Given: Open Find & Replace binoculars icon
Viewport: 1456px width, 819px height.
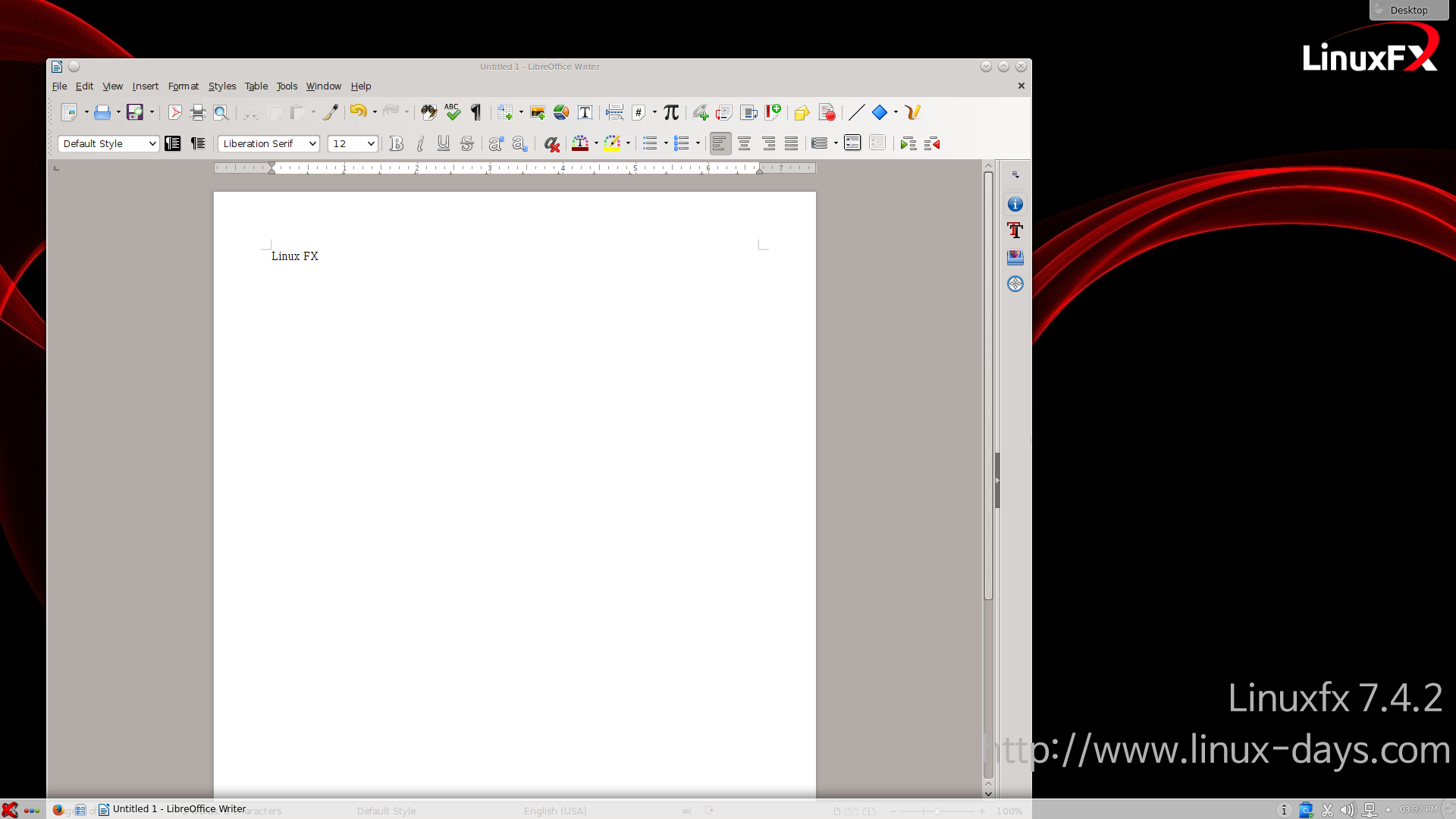Looking at the screenshot, I should click(x=429, y=112).
